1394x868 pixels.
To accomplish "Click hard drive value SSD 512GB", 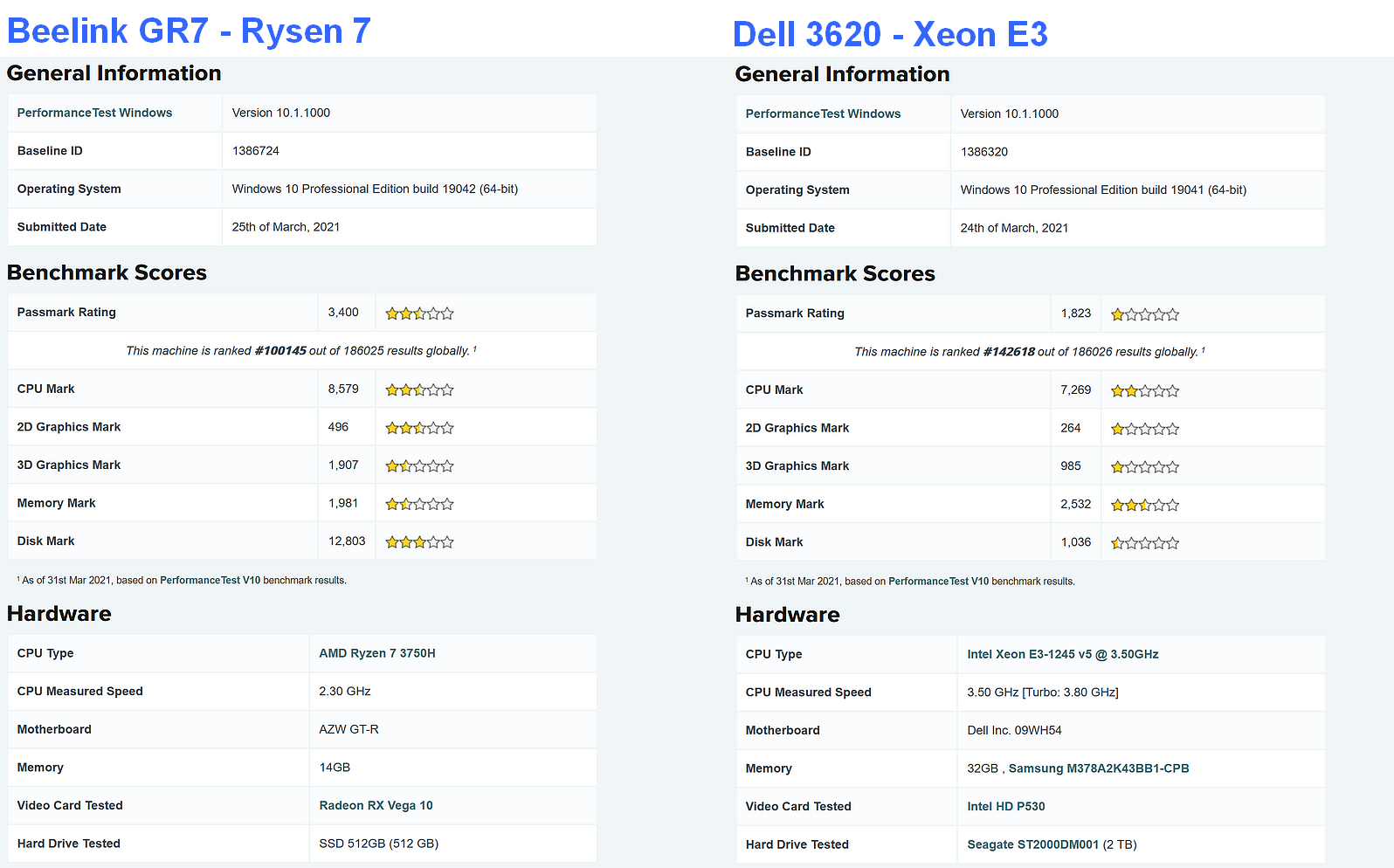I will [379, 843].
